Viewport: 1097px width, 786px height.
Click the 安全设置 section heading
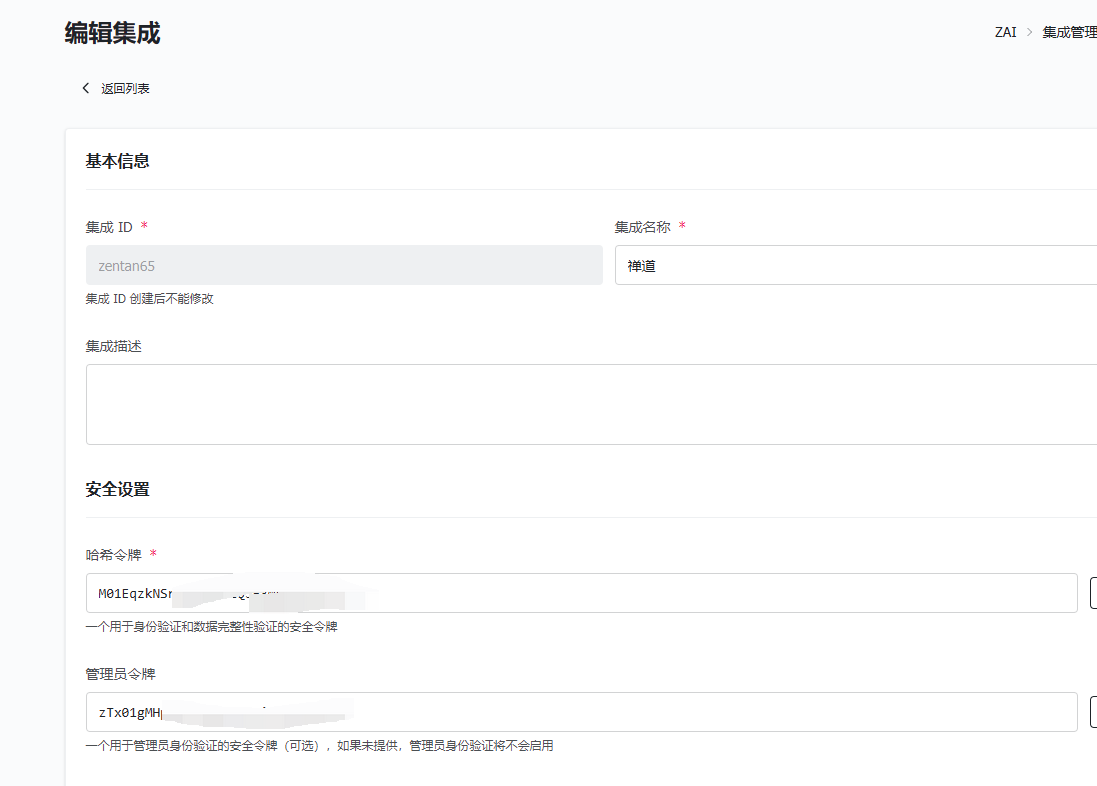(x=118, y=489)
